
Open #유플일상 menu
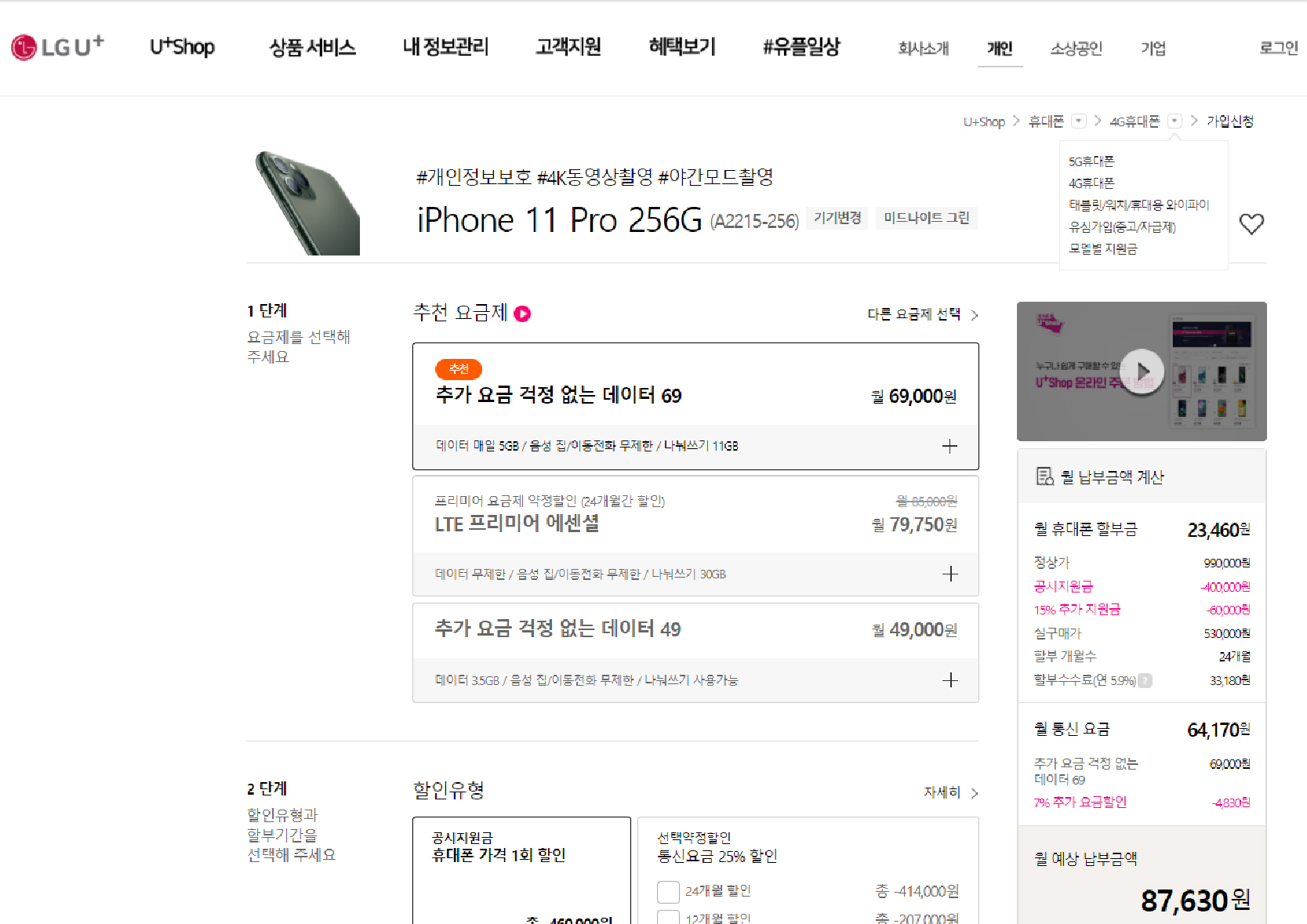[x=801, y=47]
